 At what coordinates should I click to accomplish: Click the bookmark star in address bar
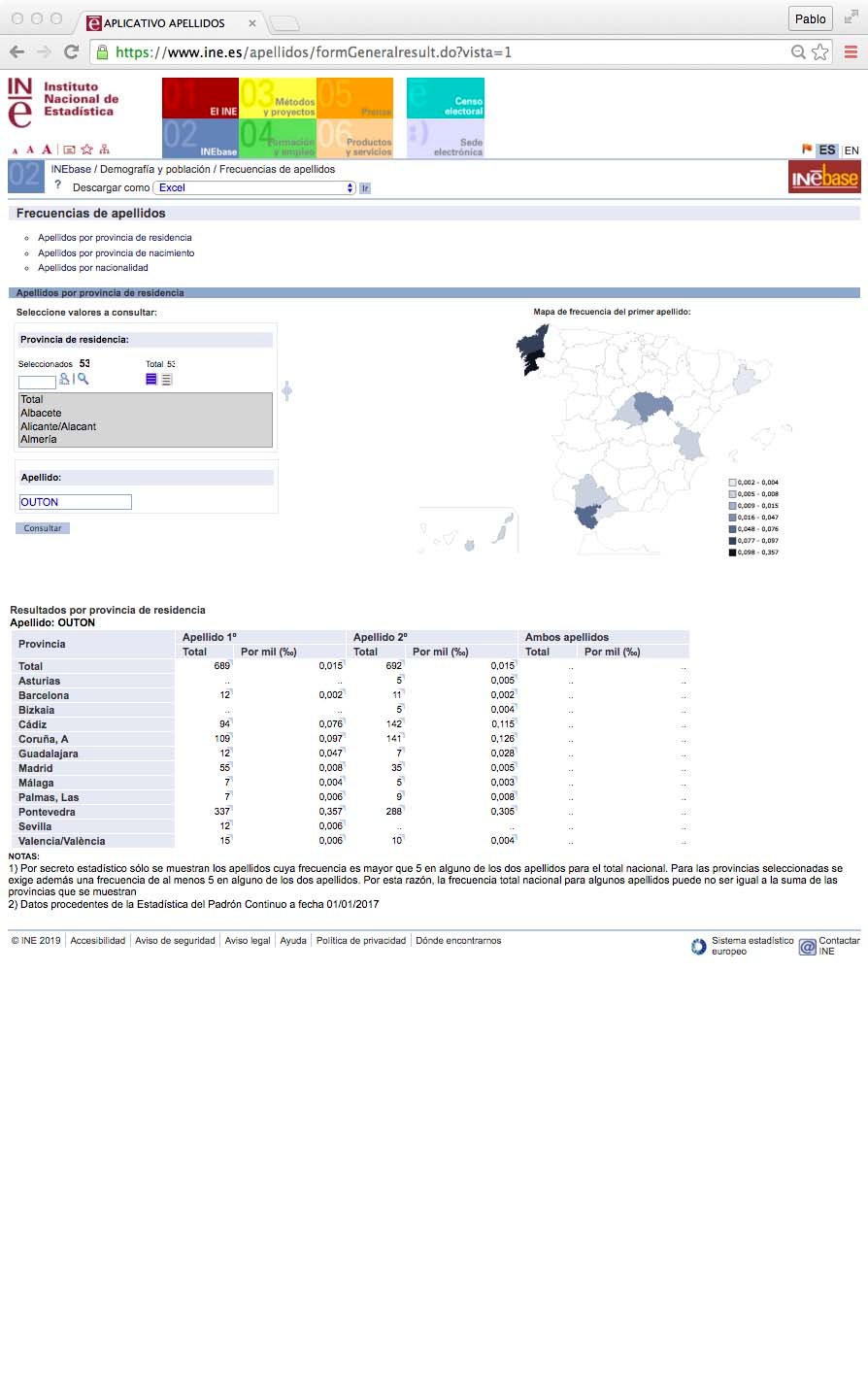(820, 52)
